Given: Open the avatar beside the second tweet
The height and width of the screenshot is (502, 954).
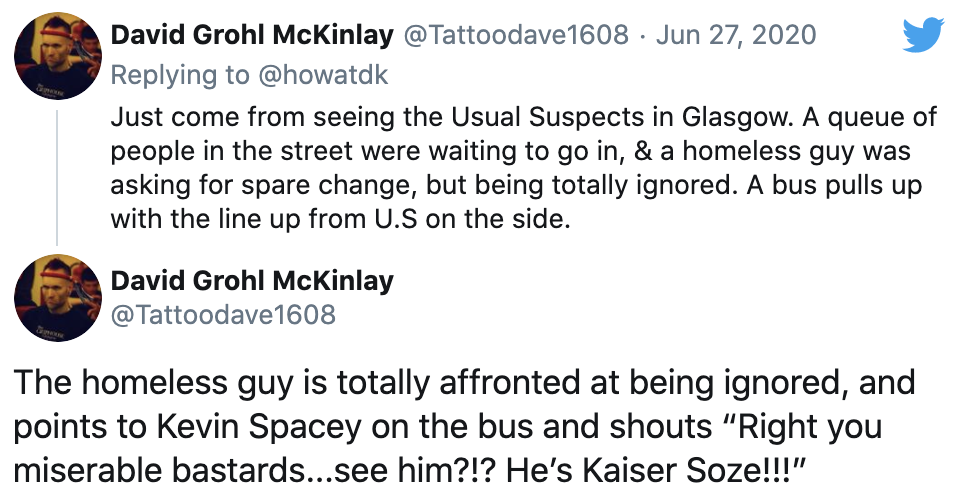Looking at the screenshot, I should tap(58, 298).
